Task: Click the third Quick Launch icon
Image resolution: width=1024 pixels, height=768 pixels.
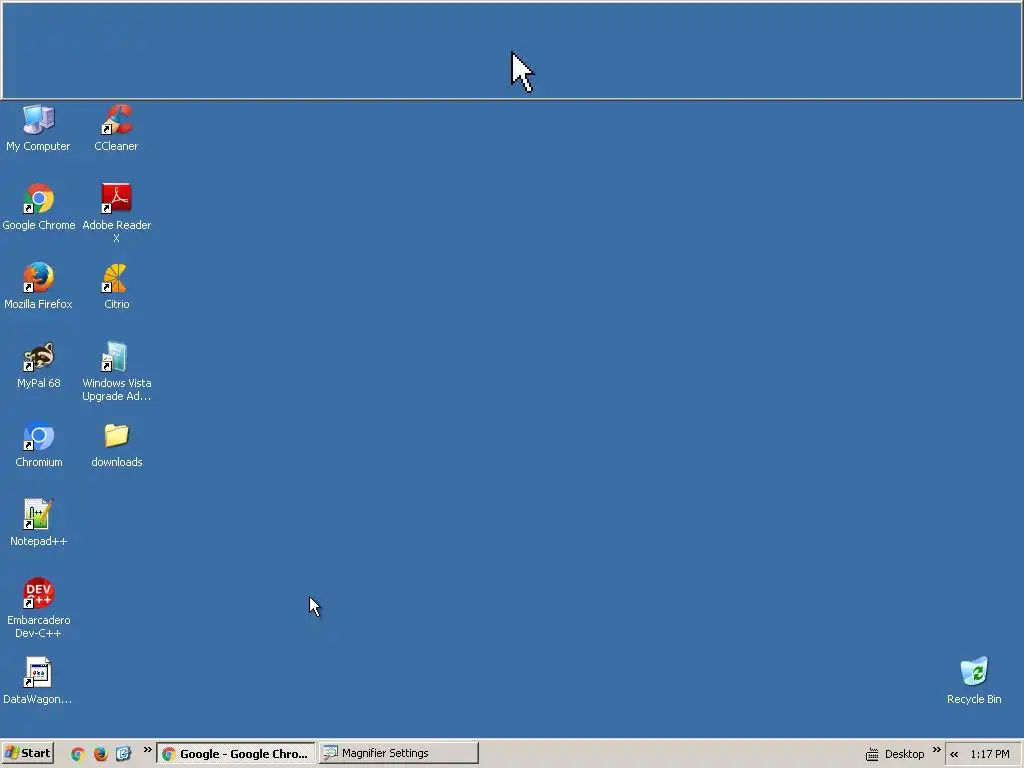Action: [123, 754]
